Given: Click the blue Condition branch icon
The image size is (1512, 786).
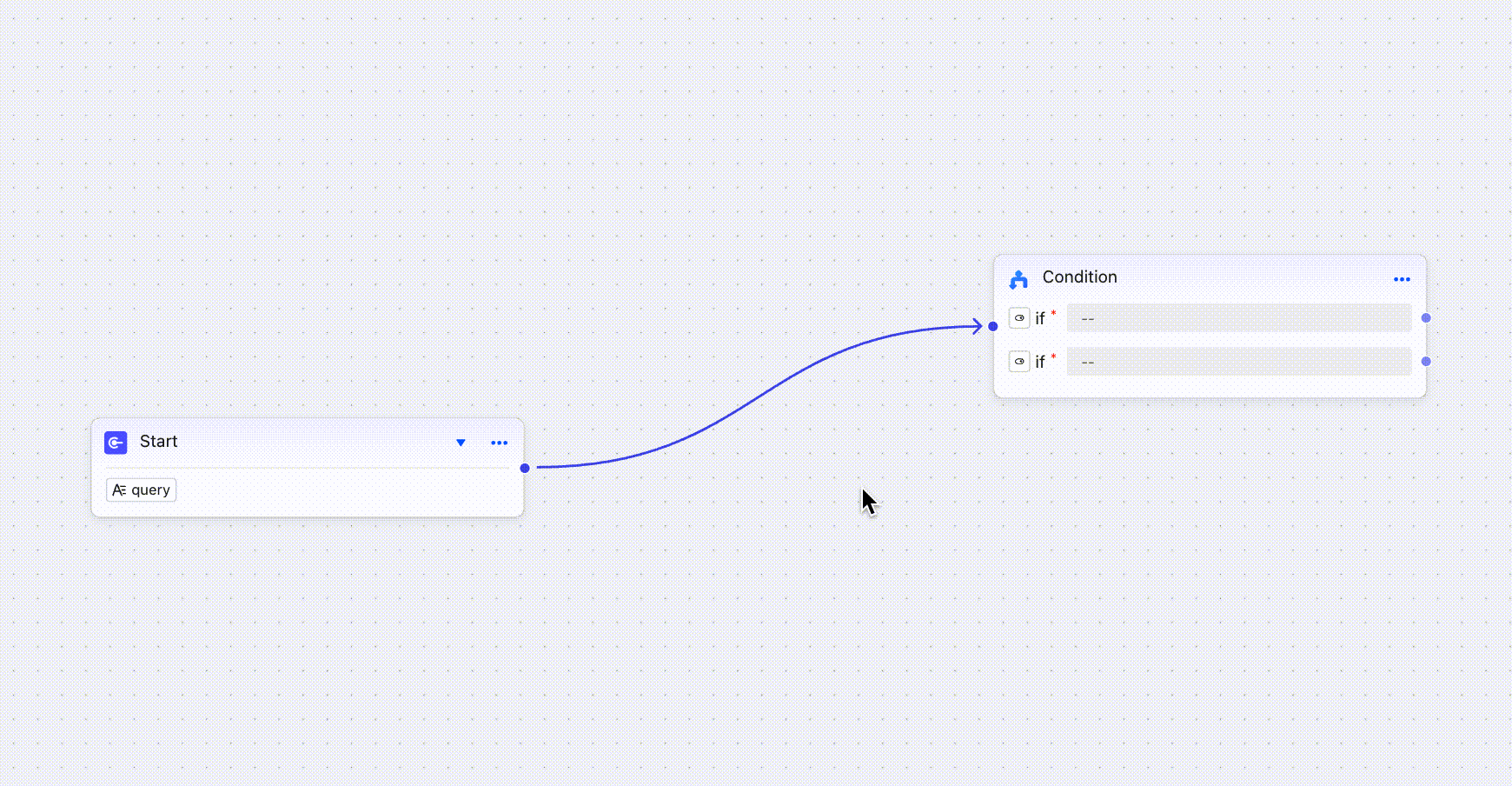Looking at the screenshot, I should [1018, 279].
